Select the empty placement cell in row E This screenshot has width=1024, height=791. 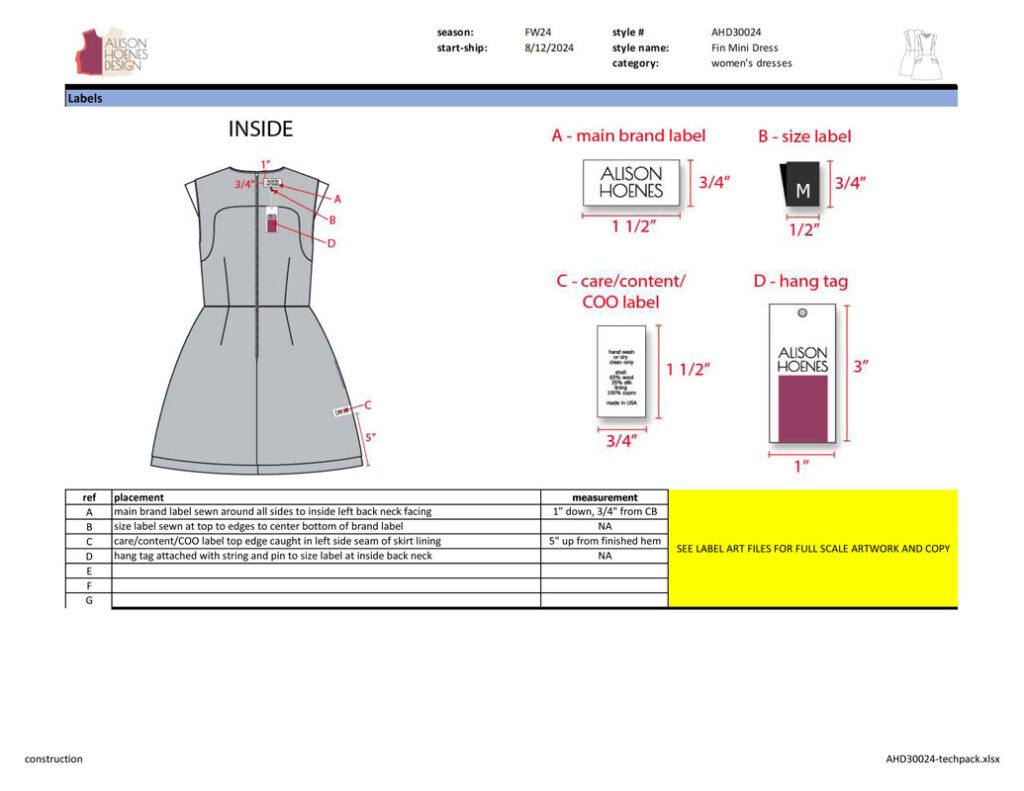pos(326,571)
